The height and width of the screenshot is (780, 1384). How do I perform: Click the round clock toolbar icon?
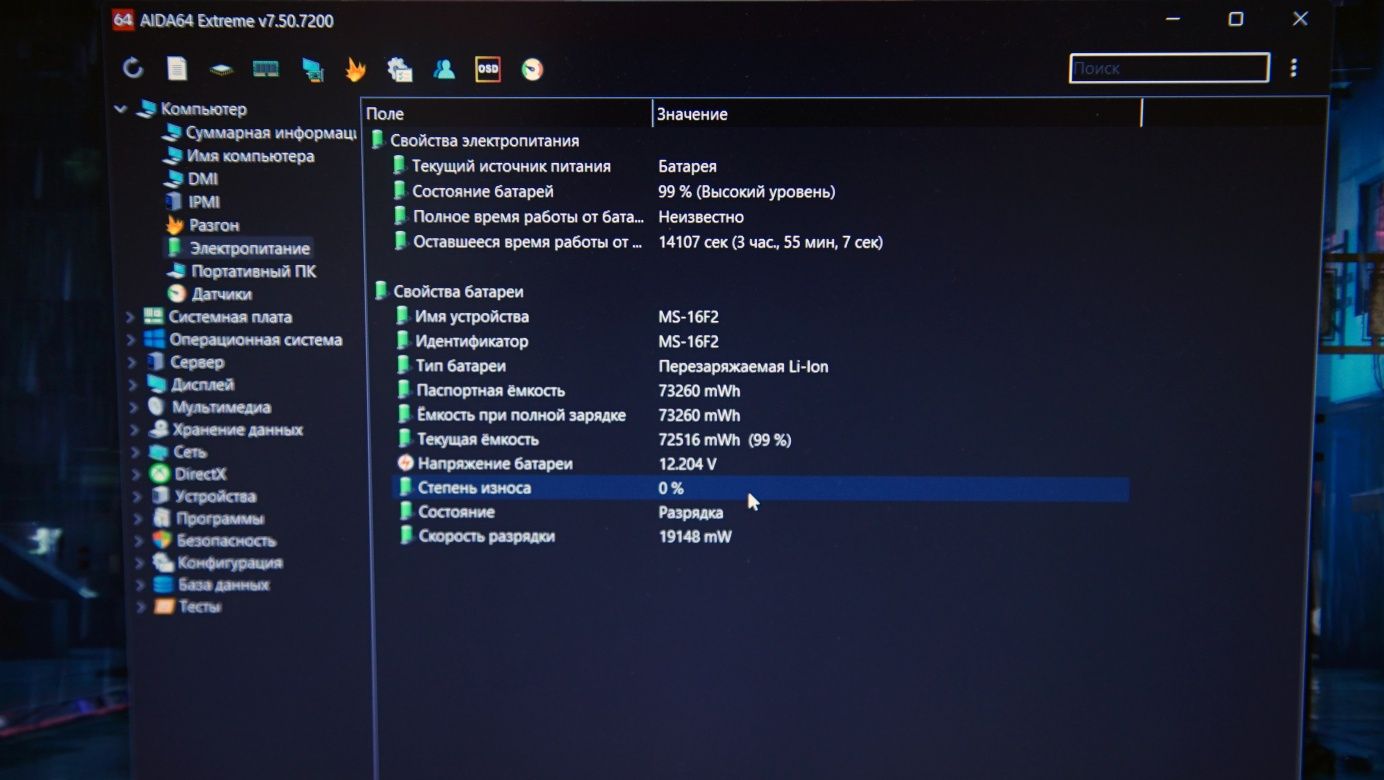tap(532, 69)
